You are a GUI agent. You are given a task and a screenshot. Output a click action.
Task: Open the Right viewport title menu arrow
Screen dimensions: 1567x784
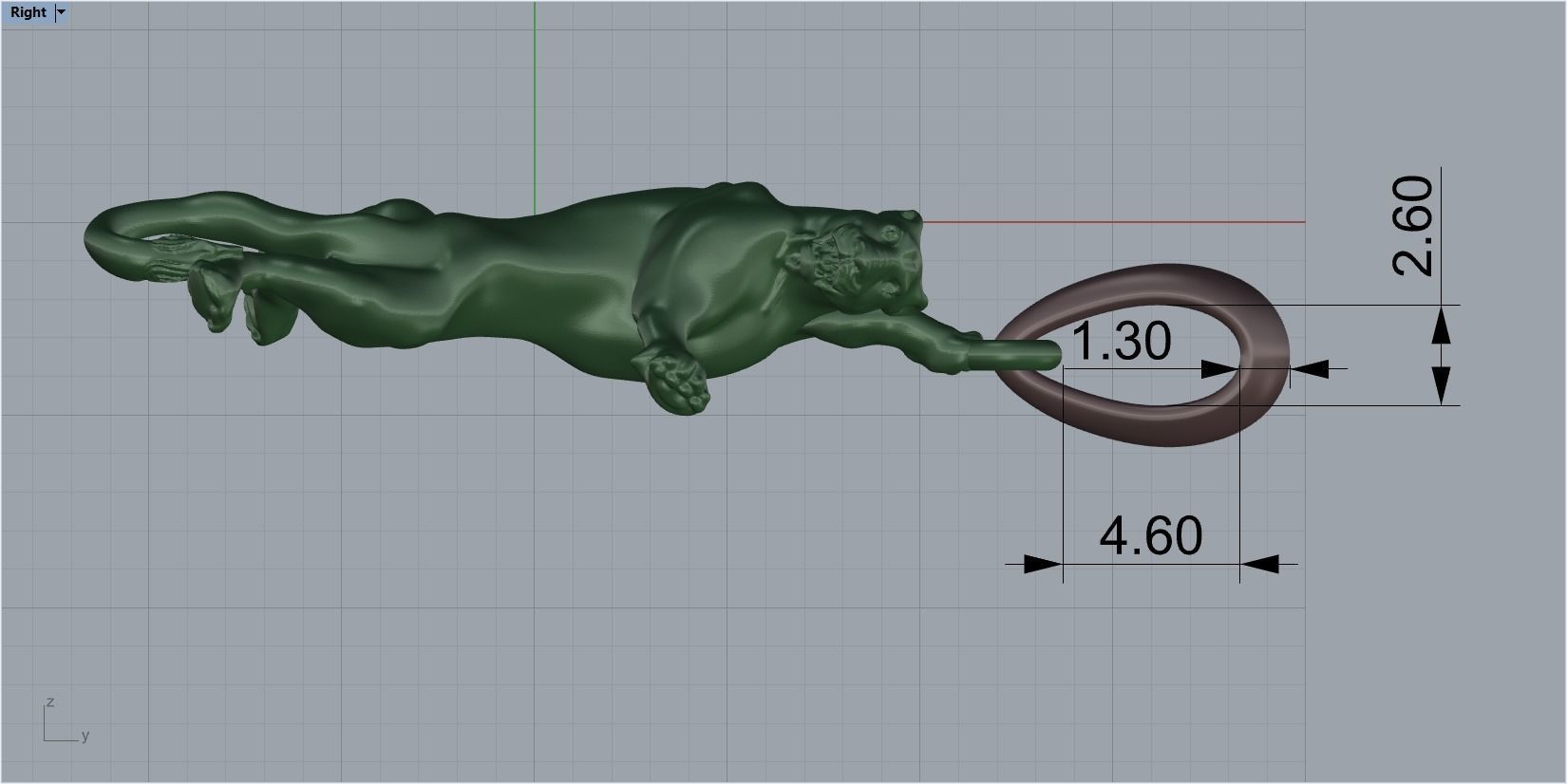62,12
